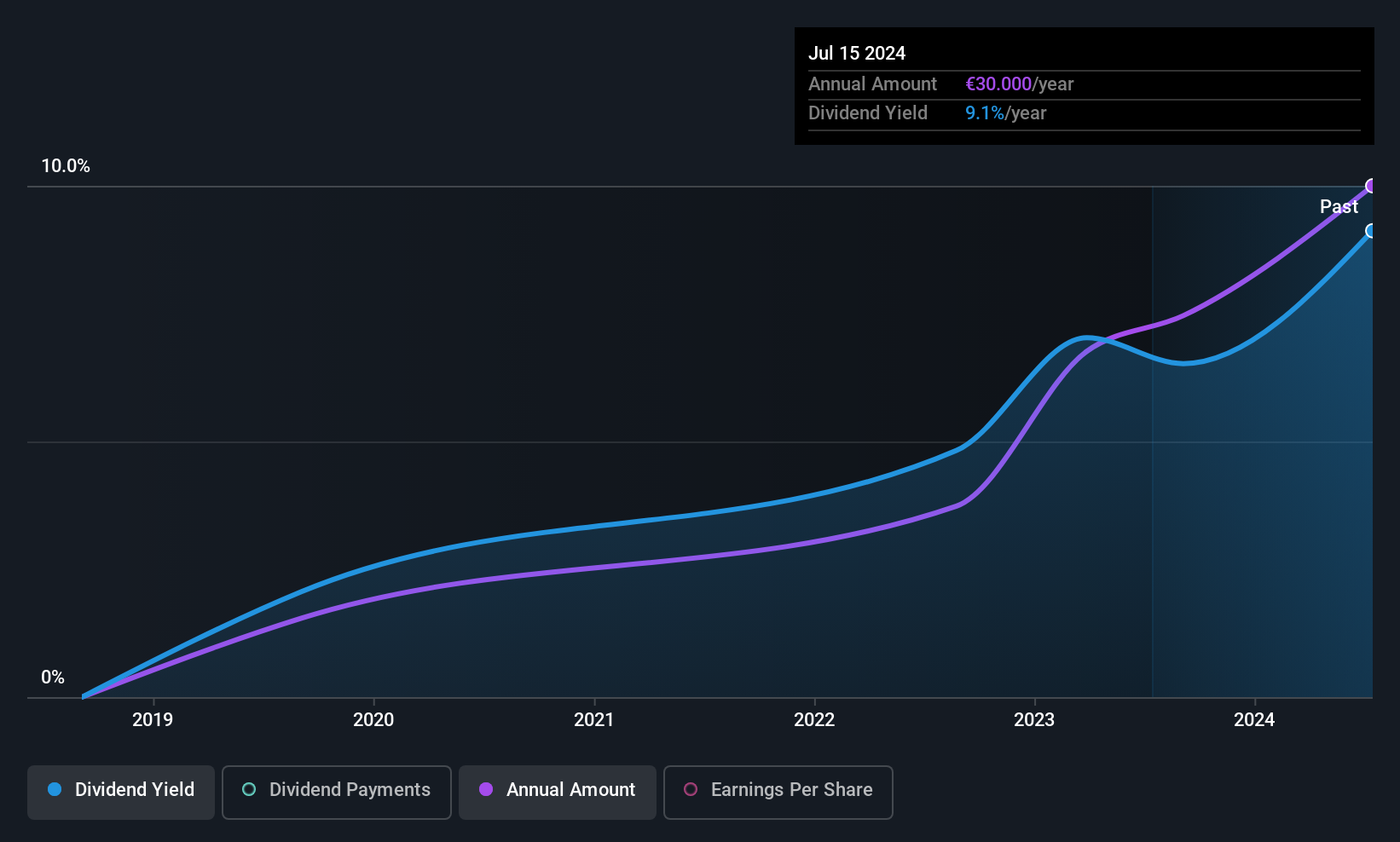
Task: Click the 2023 x-axis label
Action: [x=1034, y=720]
